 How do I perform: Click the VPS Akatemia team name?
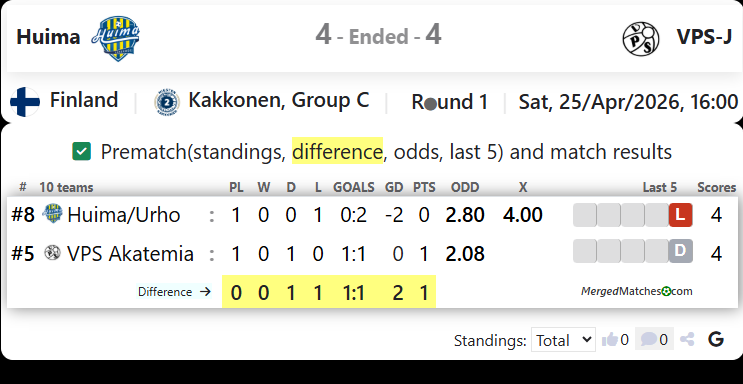click(130, 254)
